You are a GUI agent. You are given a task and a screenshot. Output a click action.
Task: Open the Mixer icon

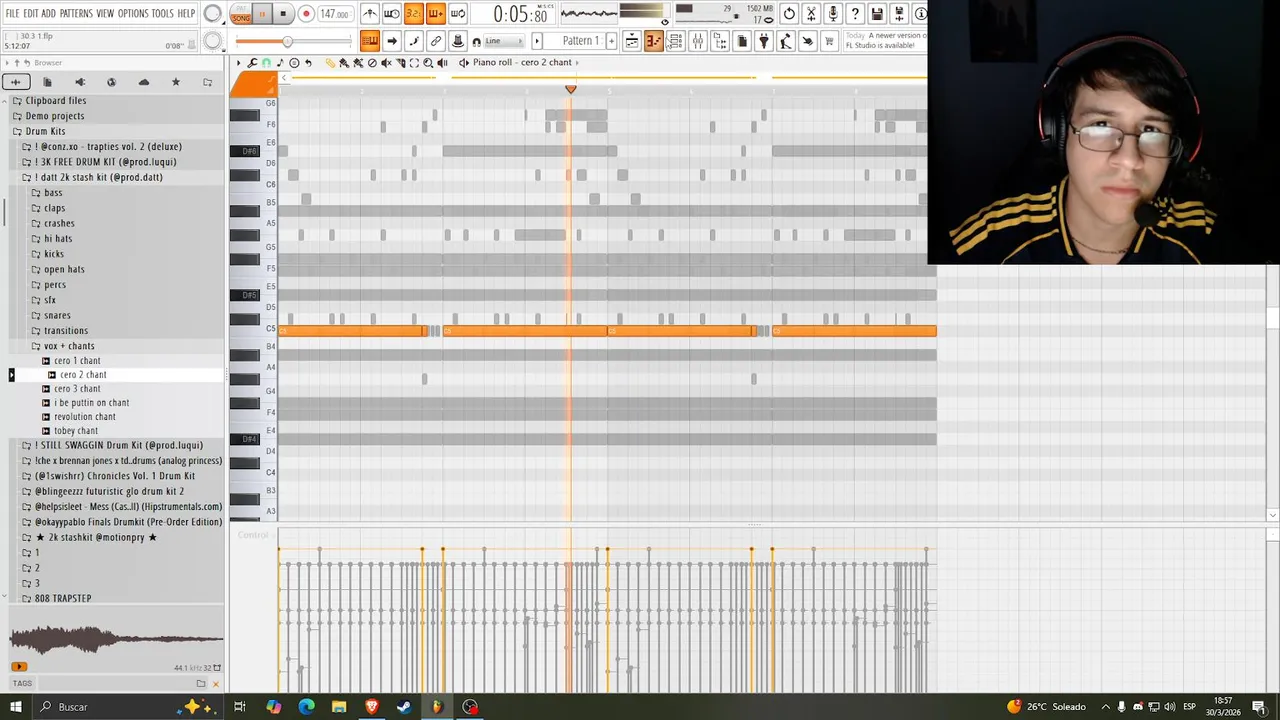coord(697,41)
